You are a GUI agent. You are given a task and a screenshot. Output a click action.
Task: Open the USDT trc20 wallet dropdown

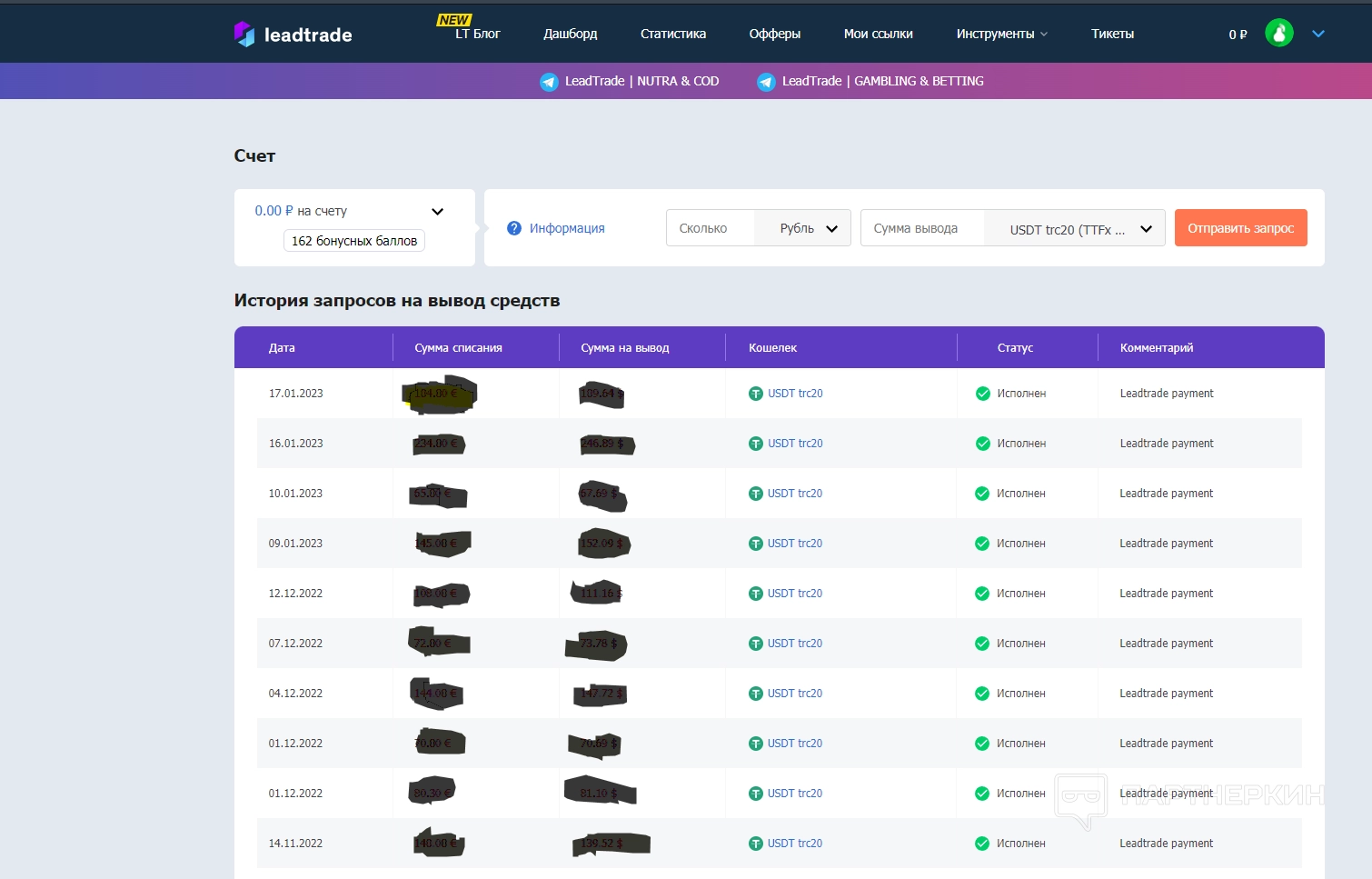point(1075,229)
